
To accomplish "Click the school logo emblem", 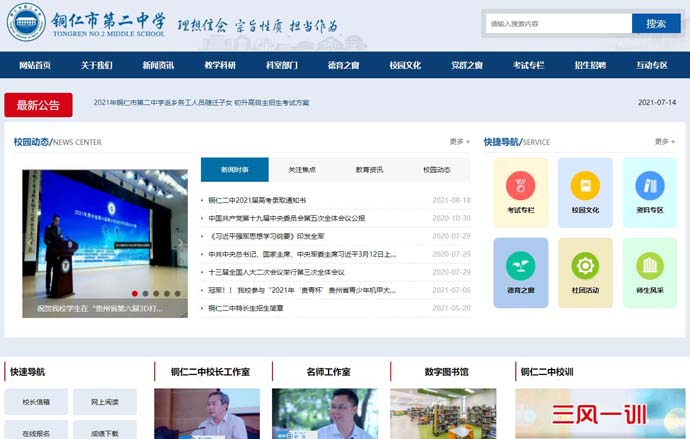I will [26, 22].
